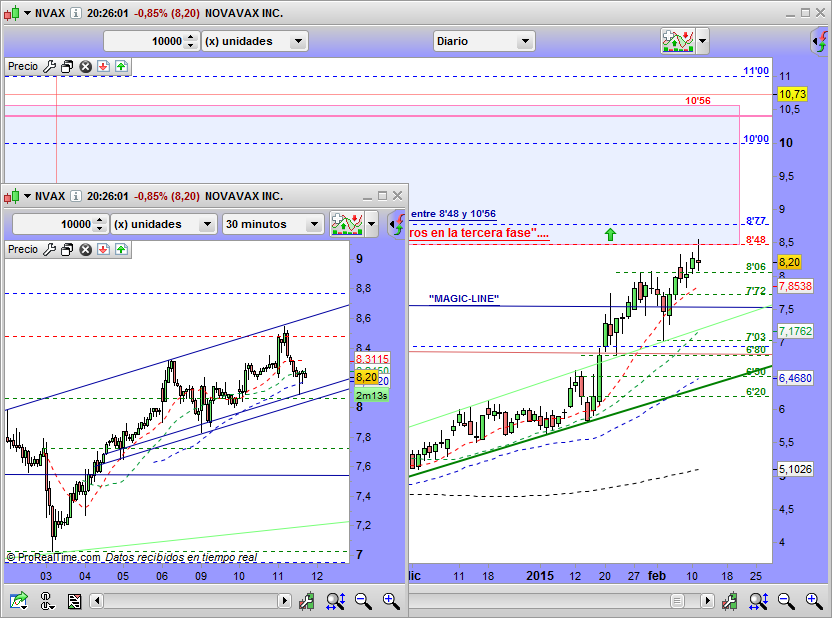
Task: Select the "entre 8'48 y 10'56" annotation
Action: 454,214
